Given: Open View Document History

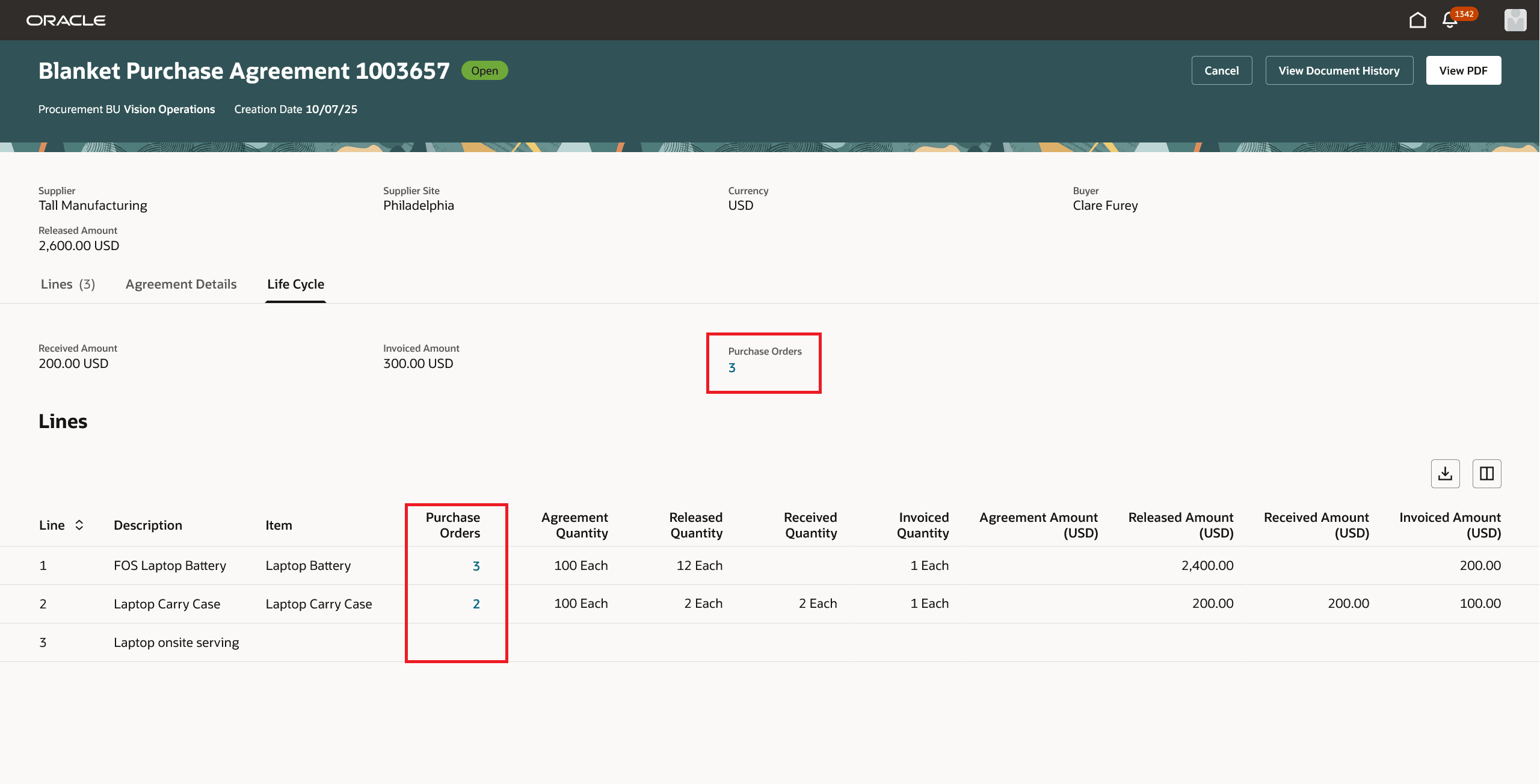Looking at the screenshot, I should coord(1338,70).
